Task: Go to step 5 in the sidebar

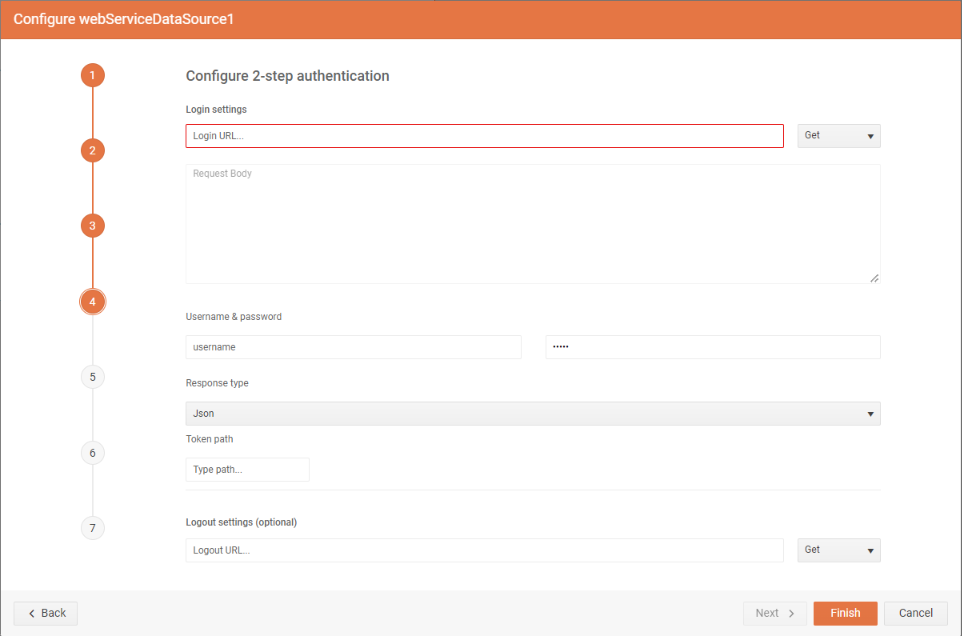Action: [x=92, y=377]
